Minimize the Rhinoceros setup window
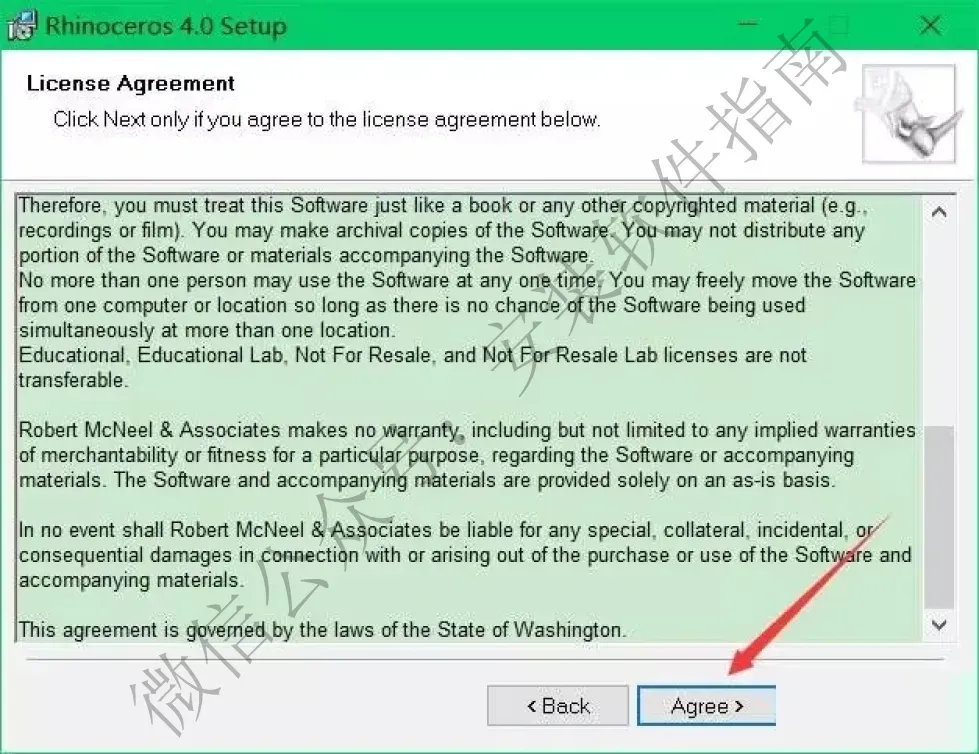The image size is (979, 754). point(747,25)
